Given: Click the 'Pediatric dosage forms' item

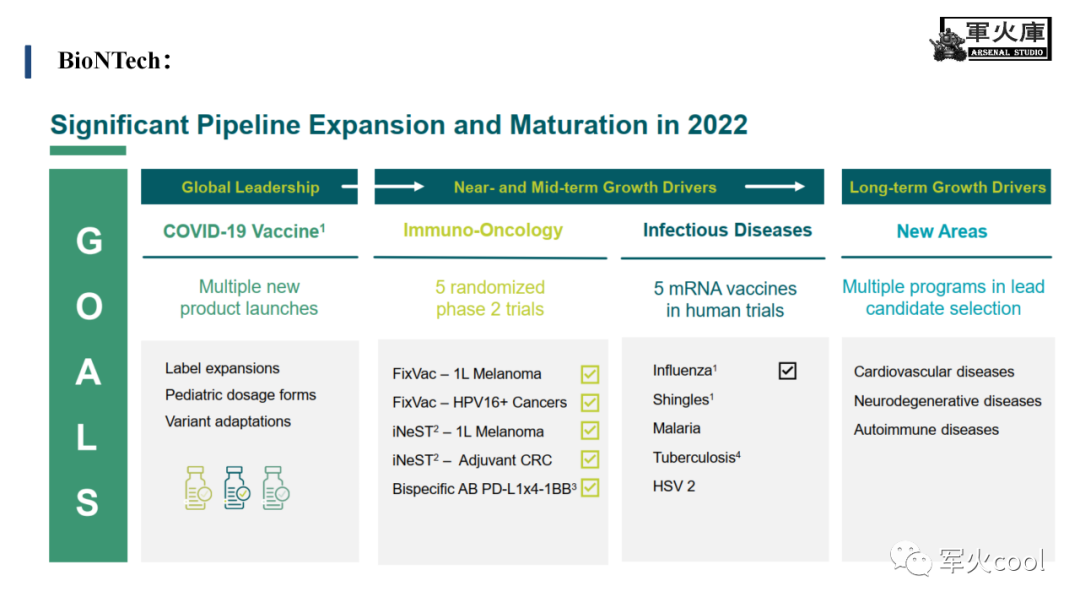Looking at the screenshot, I should point(240,395).
